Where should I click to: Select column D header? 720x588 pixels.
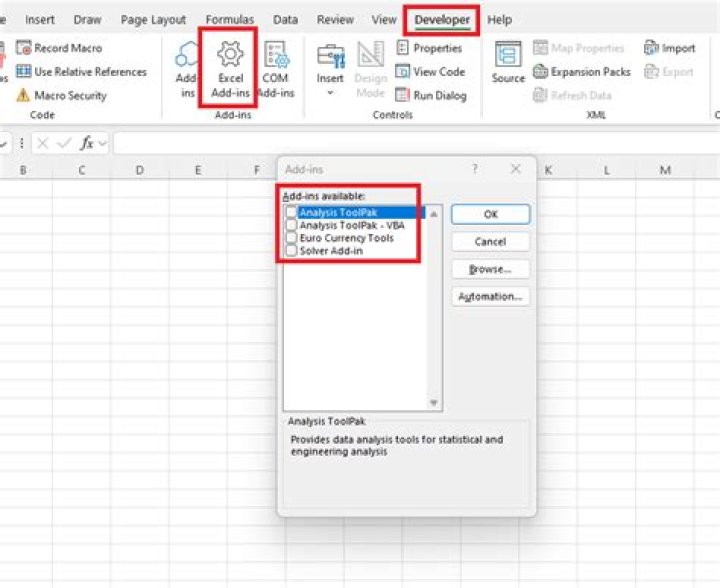coord(140,170)
